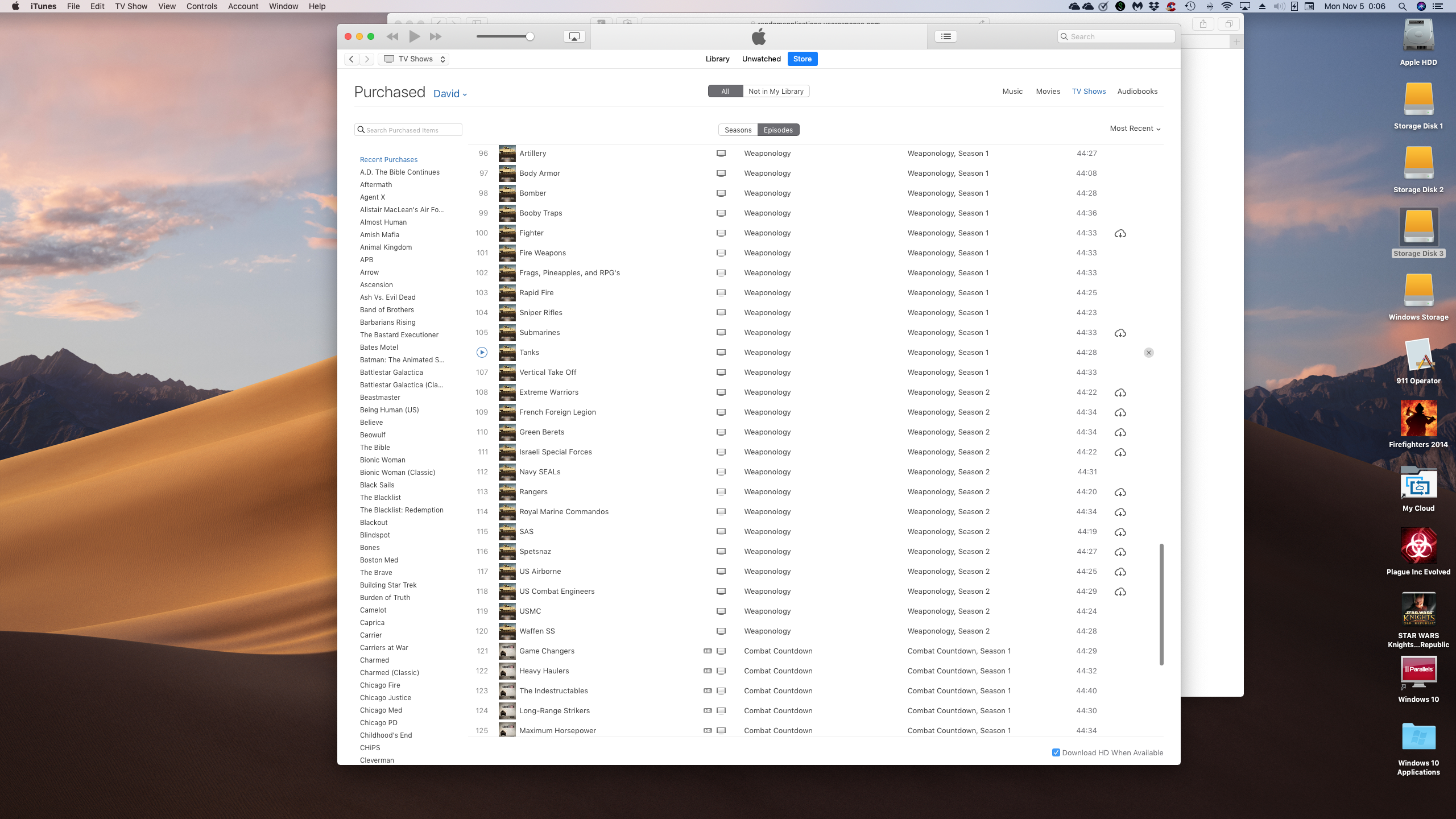Click cloud download icon for Spetsnaz

(1120, 552)
